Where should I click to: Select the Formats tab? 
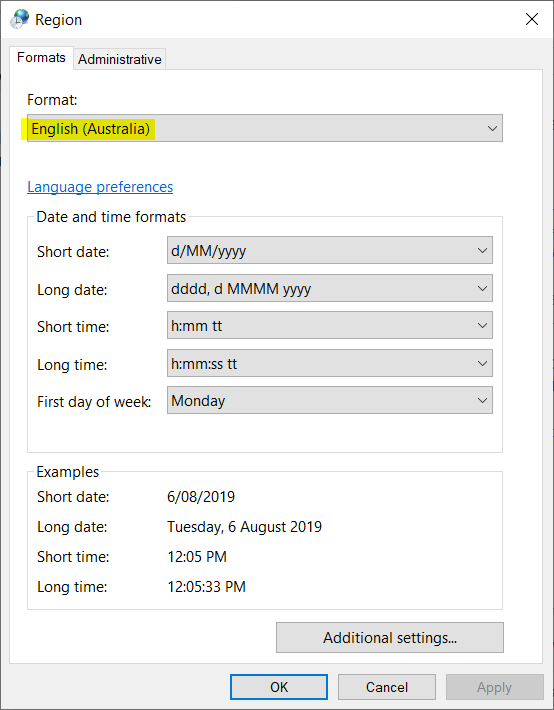pos(41,58)
